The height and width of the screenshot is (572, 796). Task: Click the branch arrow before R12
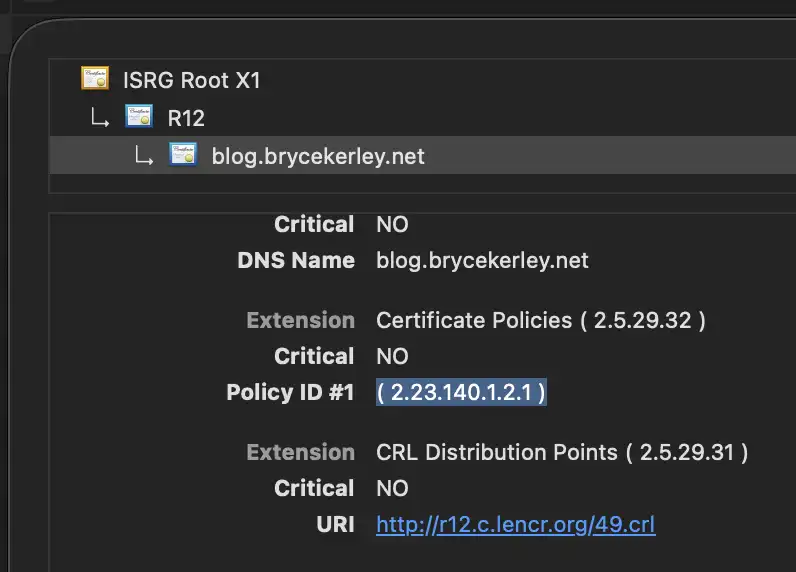(99, 118)
